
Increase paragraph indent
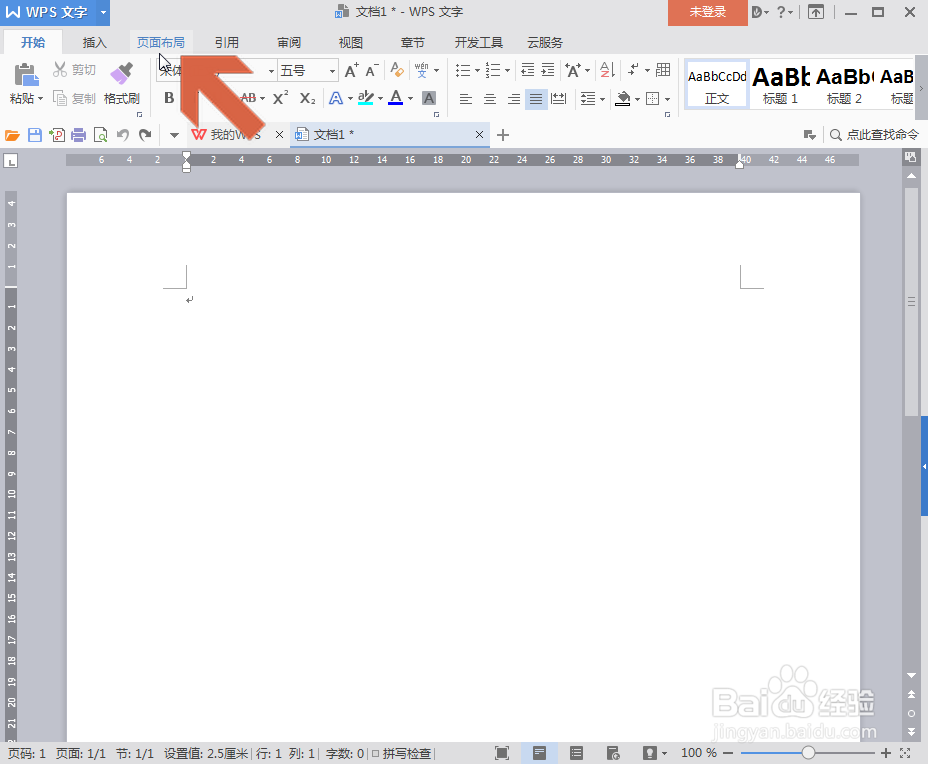point(548,70)
